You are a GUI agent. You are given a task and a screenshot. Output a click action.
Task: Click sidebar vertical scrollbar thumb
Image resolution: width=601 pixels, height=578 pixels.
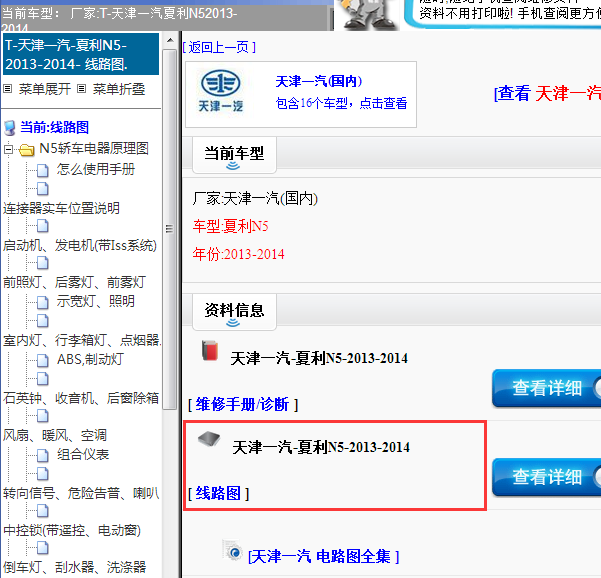coord(169,229)
